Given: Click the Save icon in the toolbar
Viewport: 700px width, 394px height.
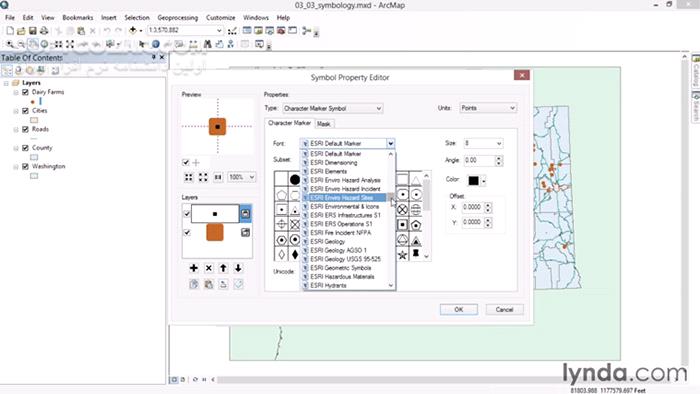Looking at the screenshot, I should pos(33,31).
